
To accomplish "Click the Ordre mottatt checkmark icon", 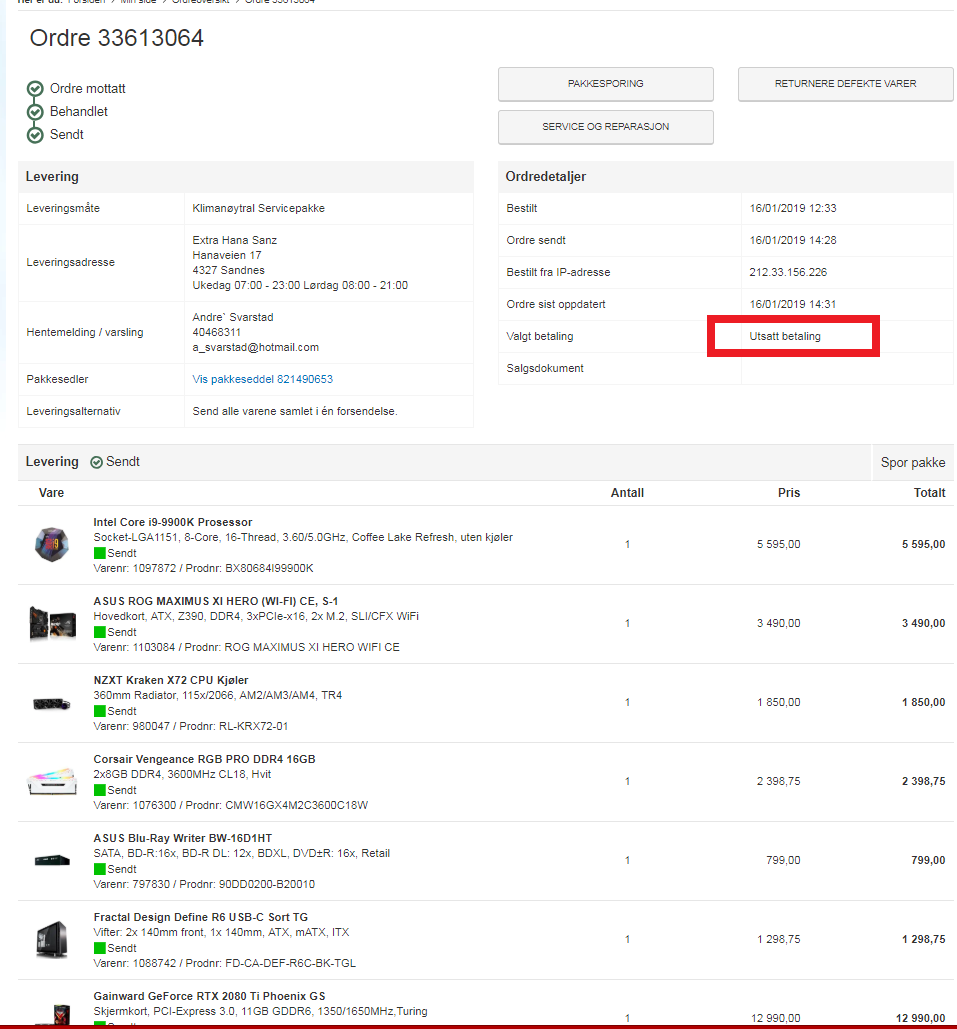I will [x=35, y=89].
